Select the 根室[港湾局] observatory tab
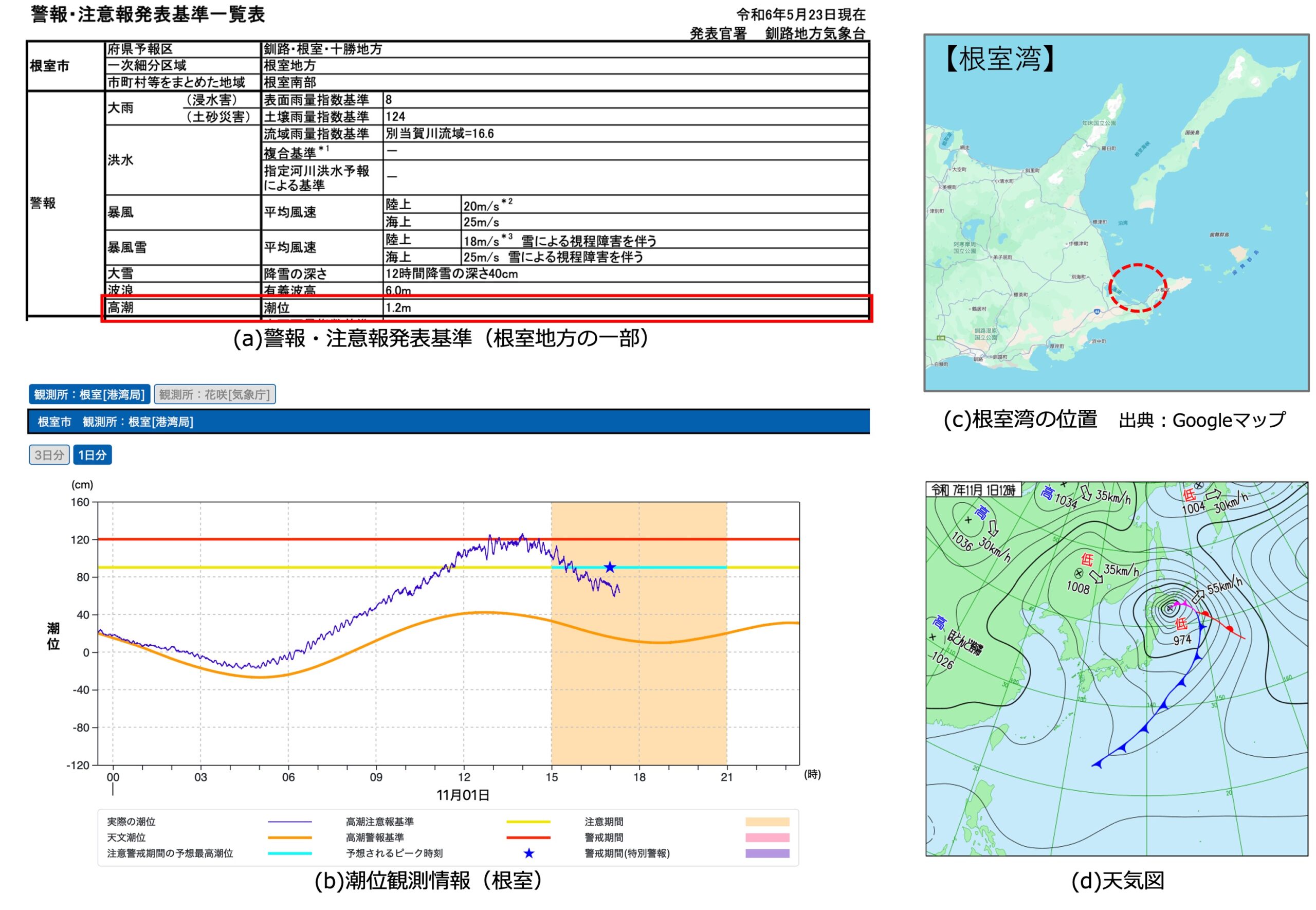 click(89, 394)
